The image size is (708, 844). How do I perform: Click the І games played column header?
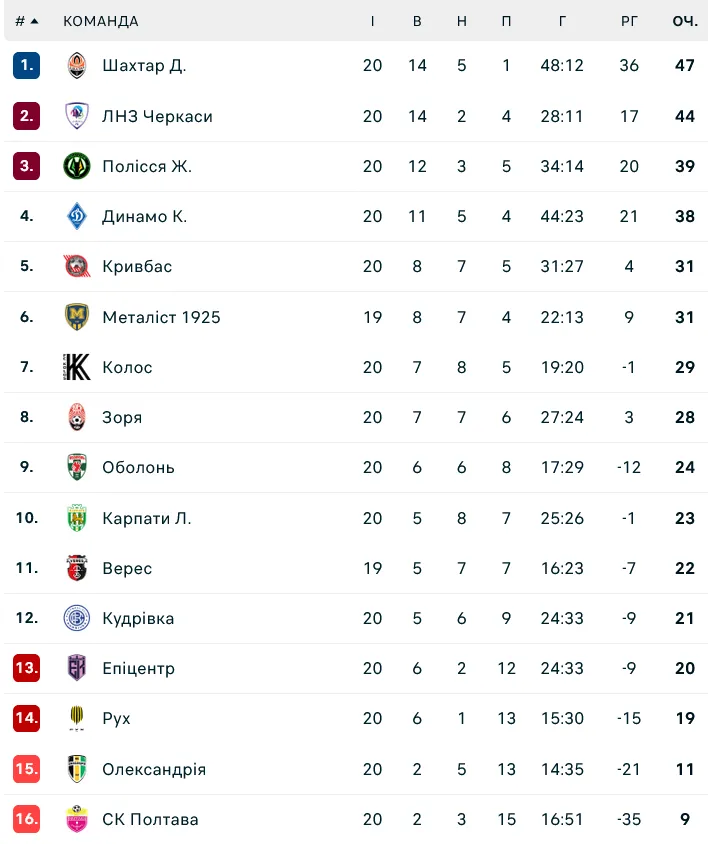pyautogui.click(x=372, y=21)
